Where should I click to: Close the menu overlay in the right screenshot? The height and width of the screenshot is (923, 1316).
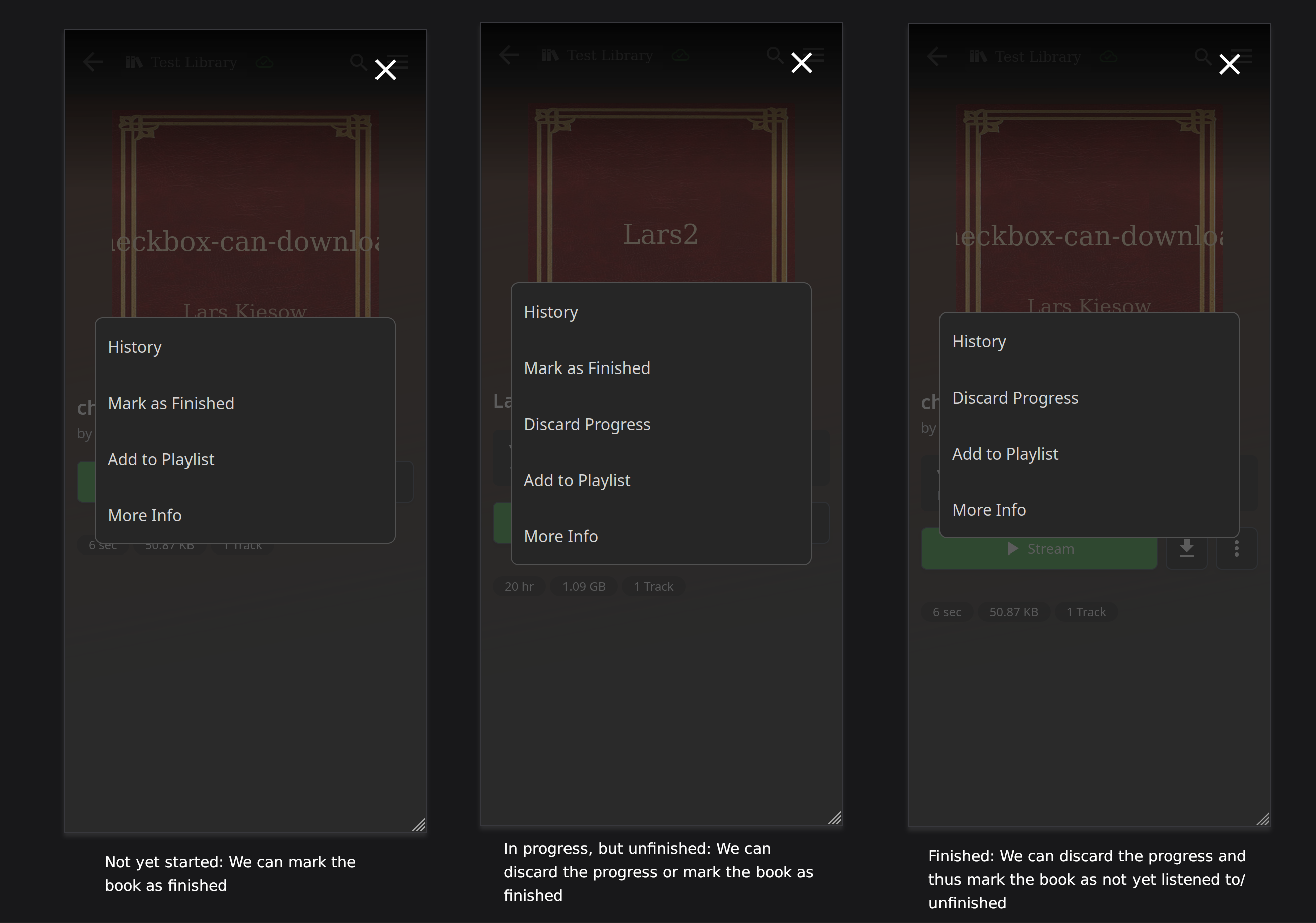1229,64
